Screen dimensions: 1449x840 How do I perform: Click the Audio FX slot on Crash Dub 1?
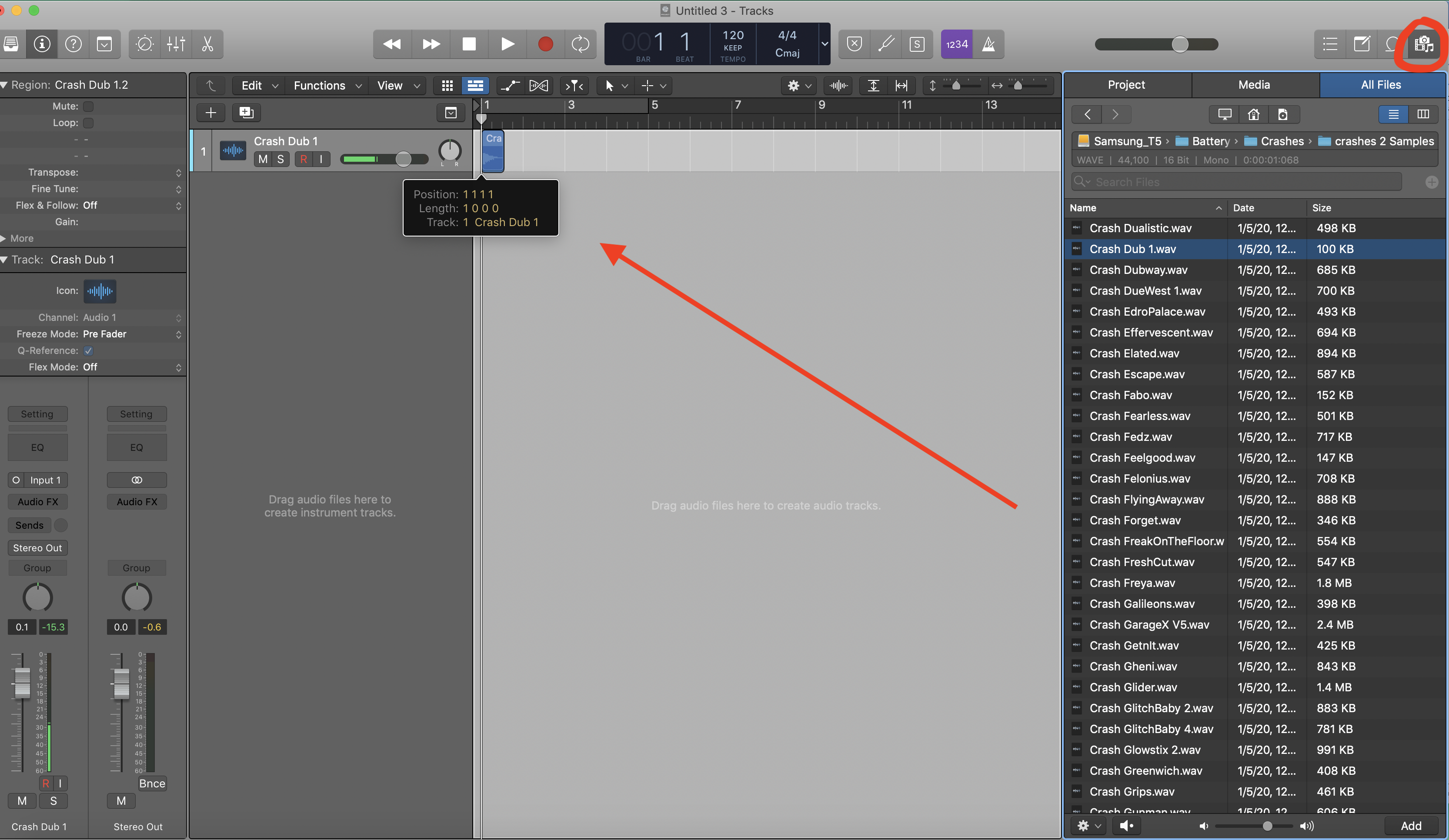tap(37, 502)
